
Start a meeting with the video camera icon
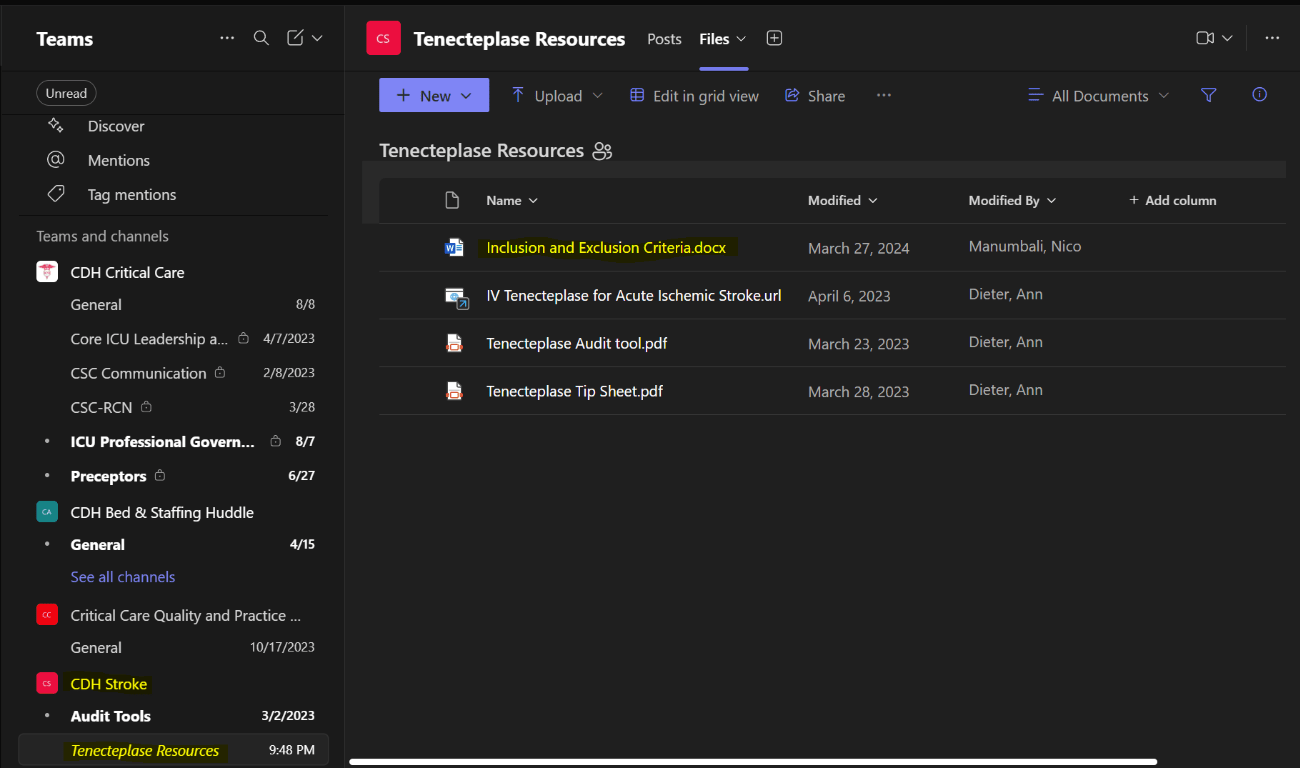pos(1205,38)
